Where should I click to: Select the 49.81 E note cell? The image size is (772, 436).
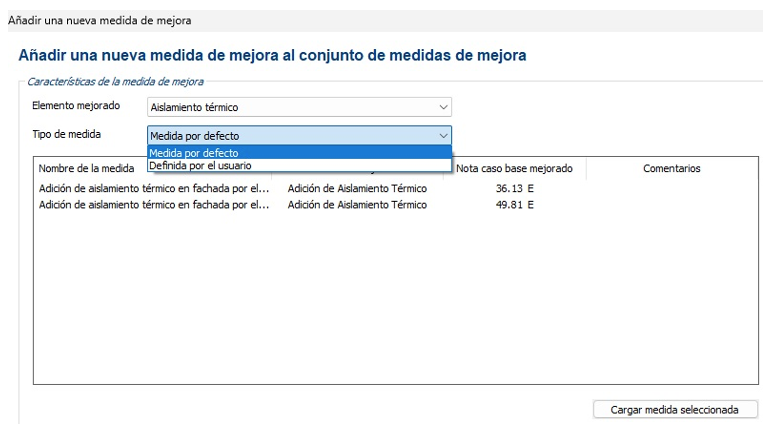click(514, 205)
